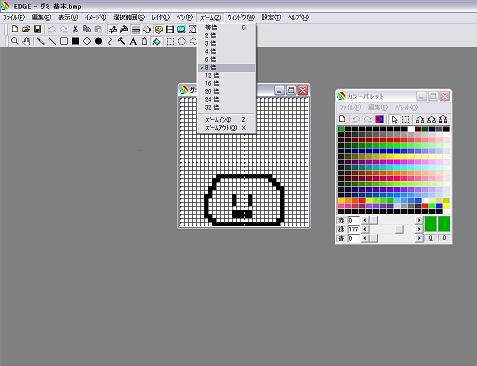Image resolution: width=477 pixels, height=366 pixels.
Task: Set zoom to 12x in menu
Action: (227, 76)
